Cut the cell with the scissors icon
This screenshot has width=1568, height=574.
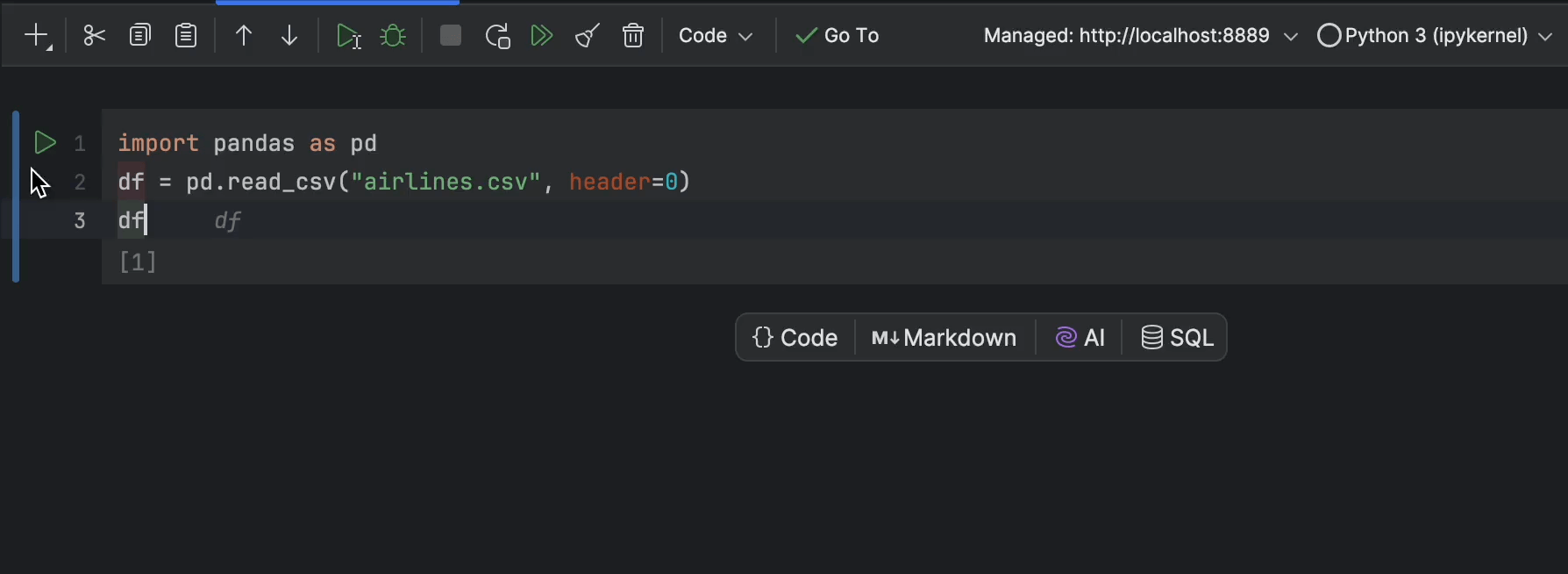tap(94, 36)
